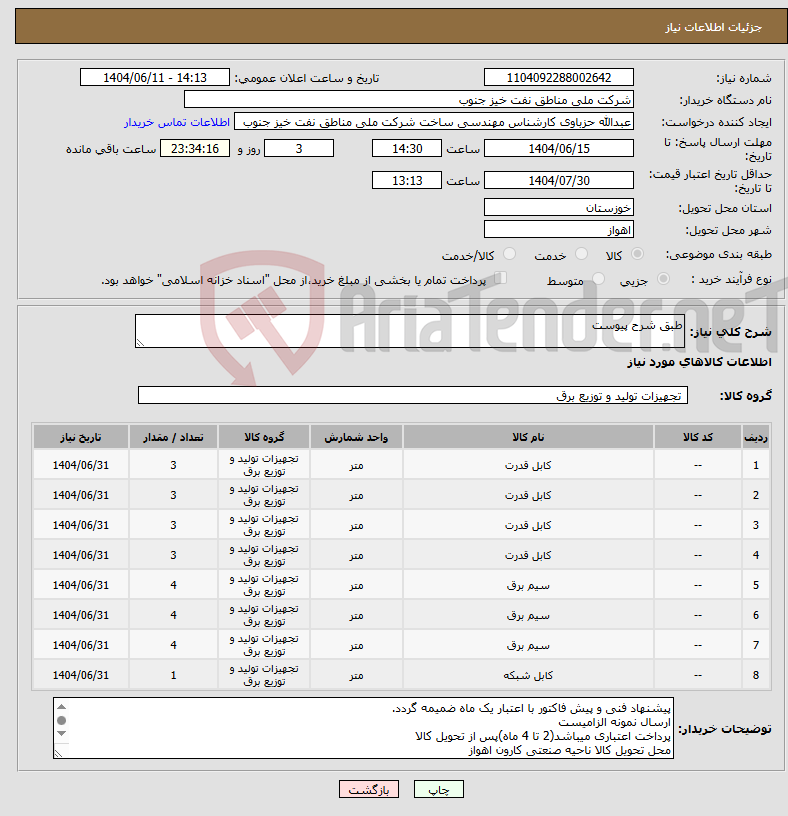Click the need number field 1104092288002642
Viewport: 788px width, 816px height.
558,78
